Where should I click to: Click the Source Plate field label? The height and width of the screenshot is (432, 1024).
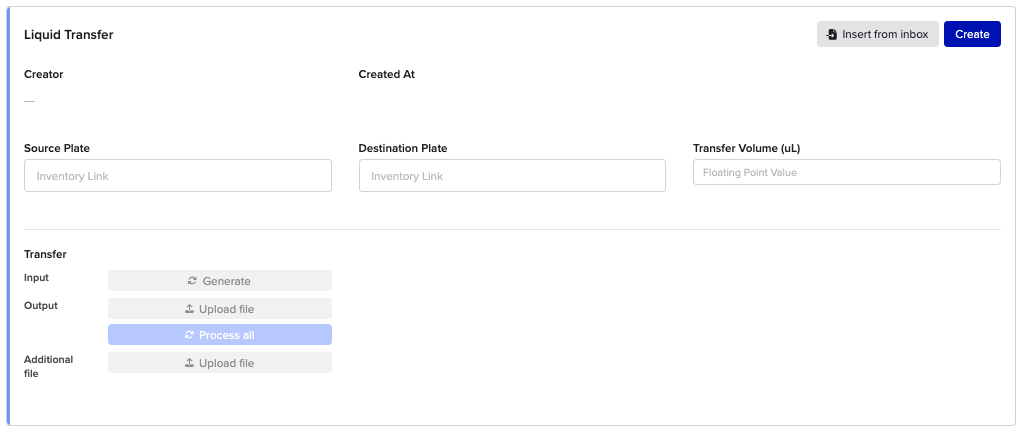click(x=57, y=148)
